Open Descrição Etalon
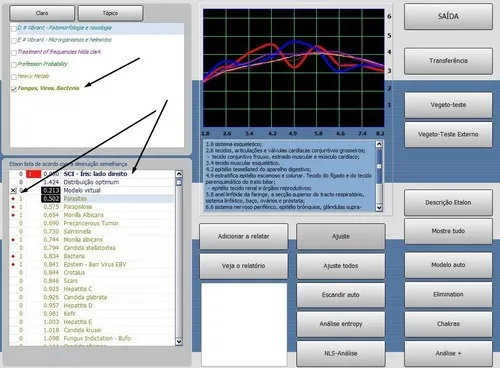The image size is (500, 368). 448,202
